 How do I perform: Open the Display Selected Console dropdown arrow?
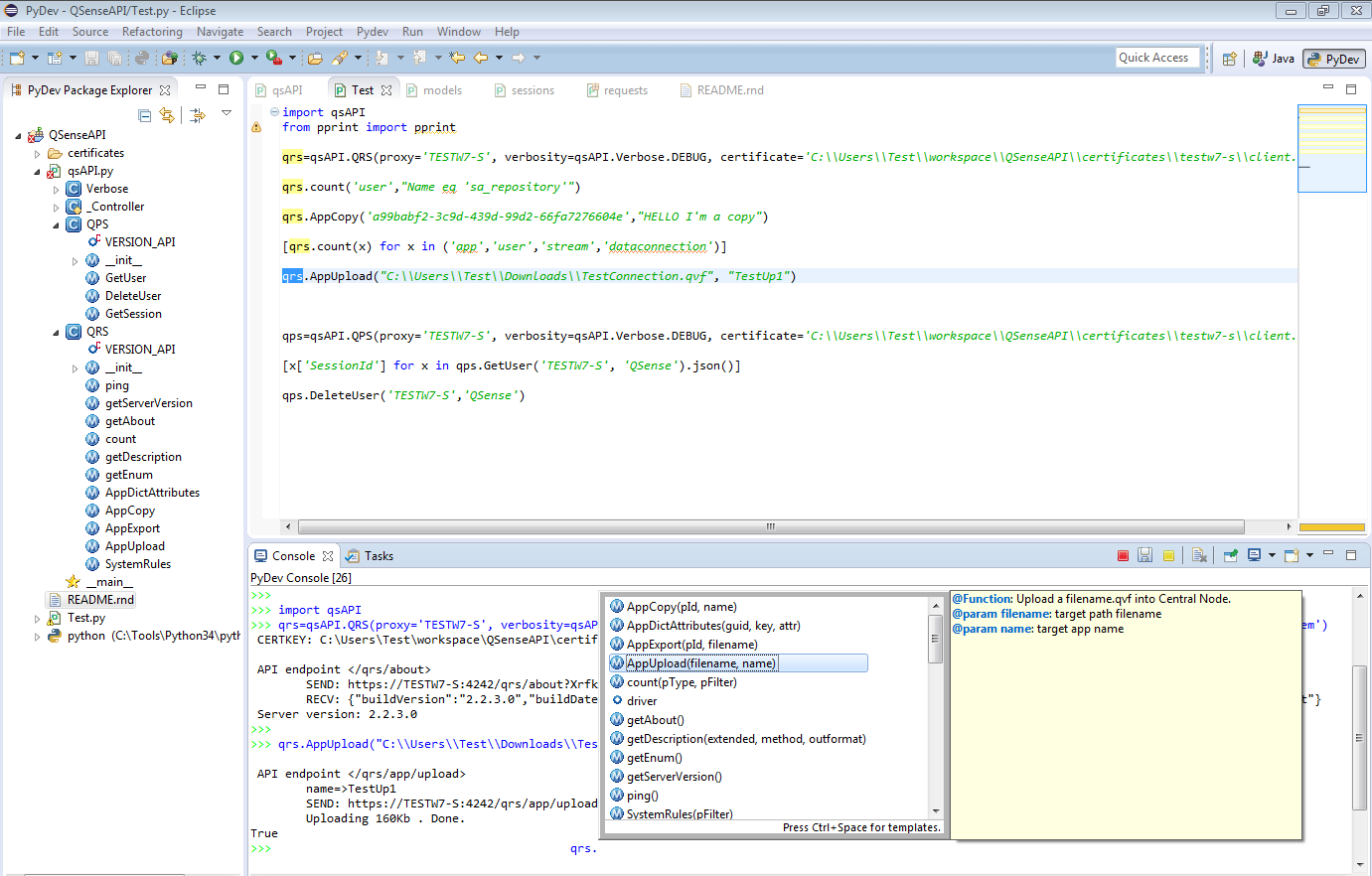[1272, 556]
